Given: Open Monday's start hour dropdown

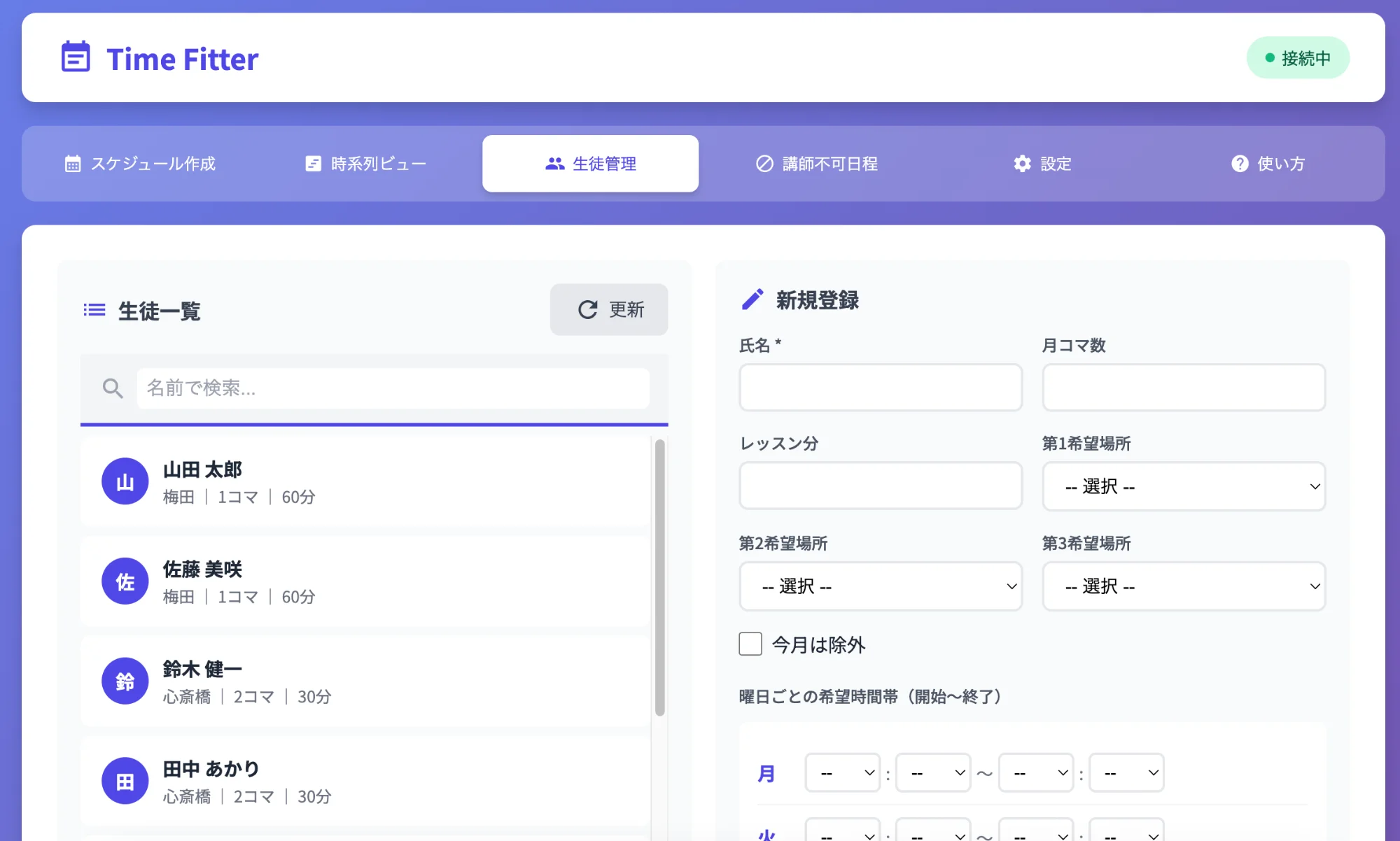Looking at the screenshot, I should (843, 772).
